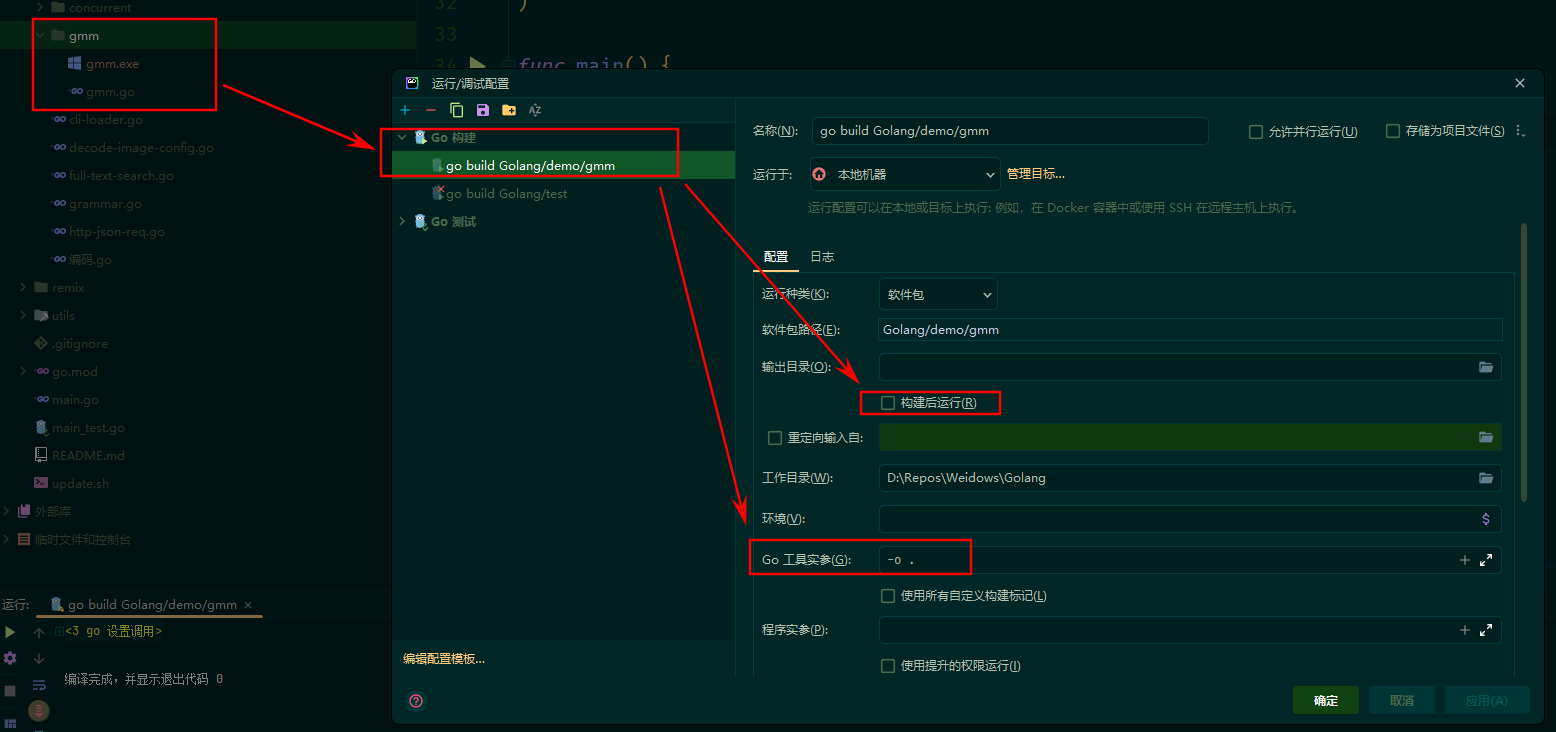
Task: Run main function from the gutter arrow
Action: tap(477, 66)
